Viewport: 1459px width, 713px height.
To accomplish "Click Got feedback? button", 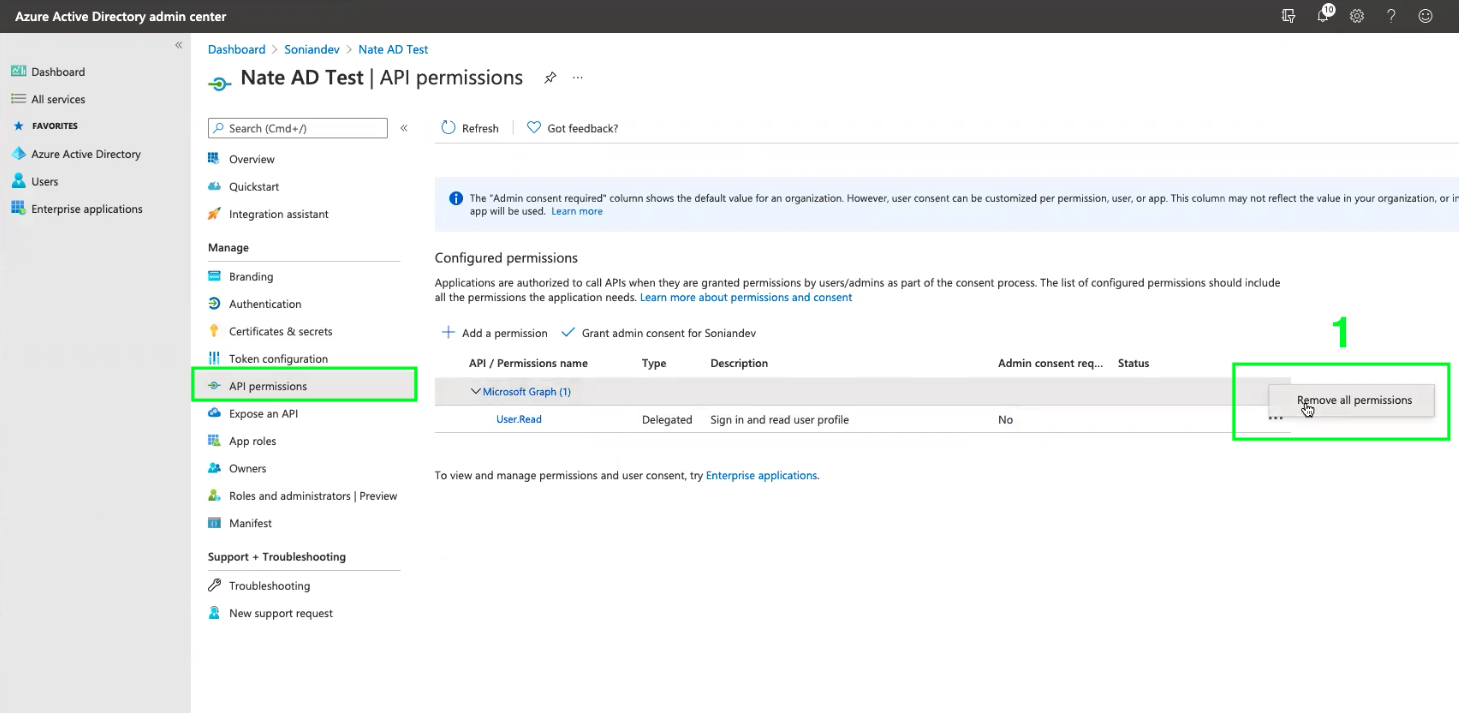I will tap(573, 128).
